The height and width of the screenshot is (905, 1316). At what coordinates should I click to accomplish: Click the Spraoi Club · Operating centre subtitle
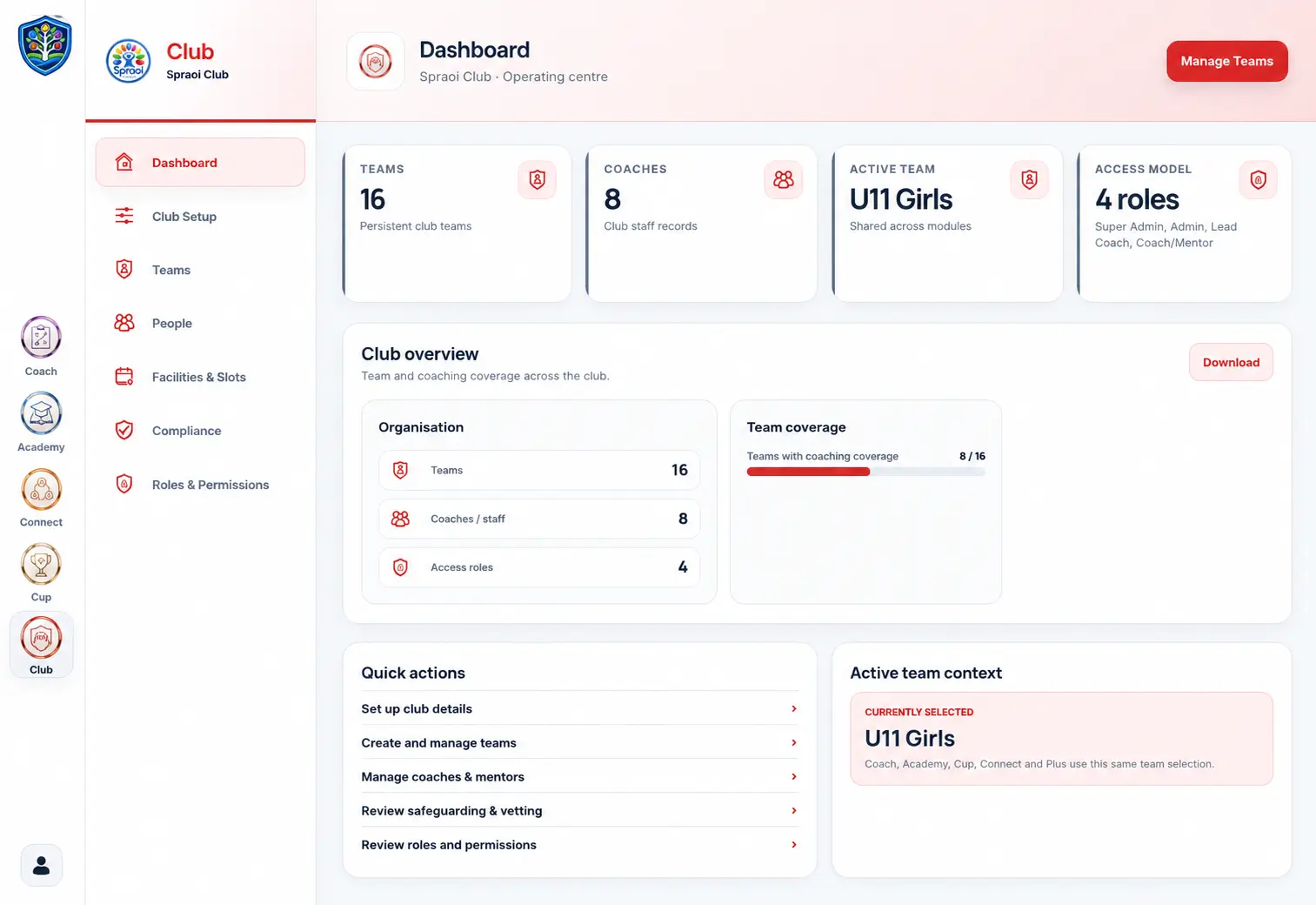[513, 77]
